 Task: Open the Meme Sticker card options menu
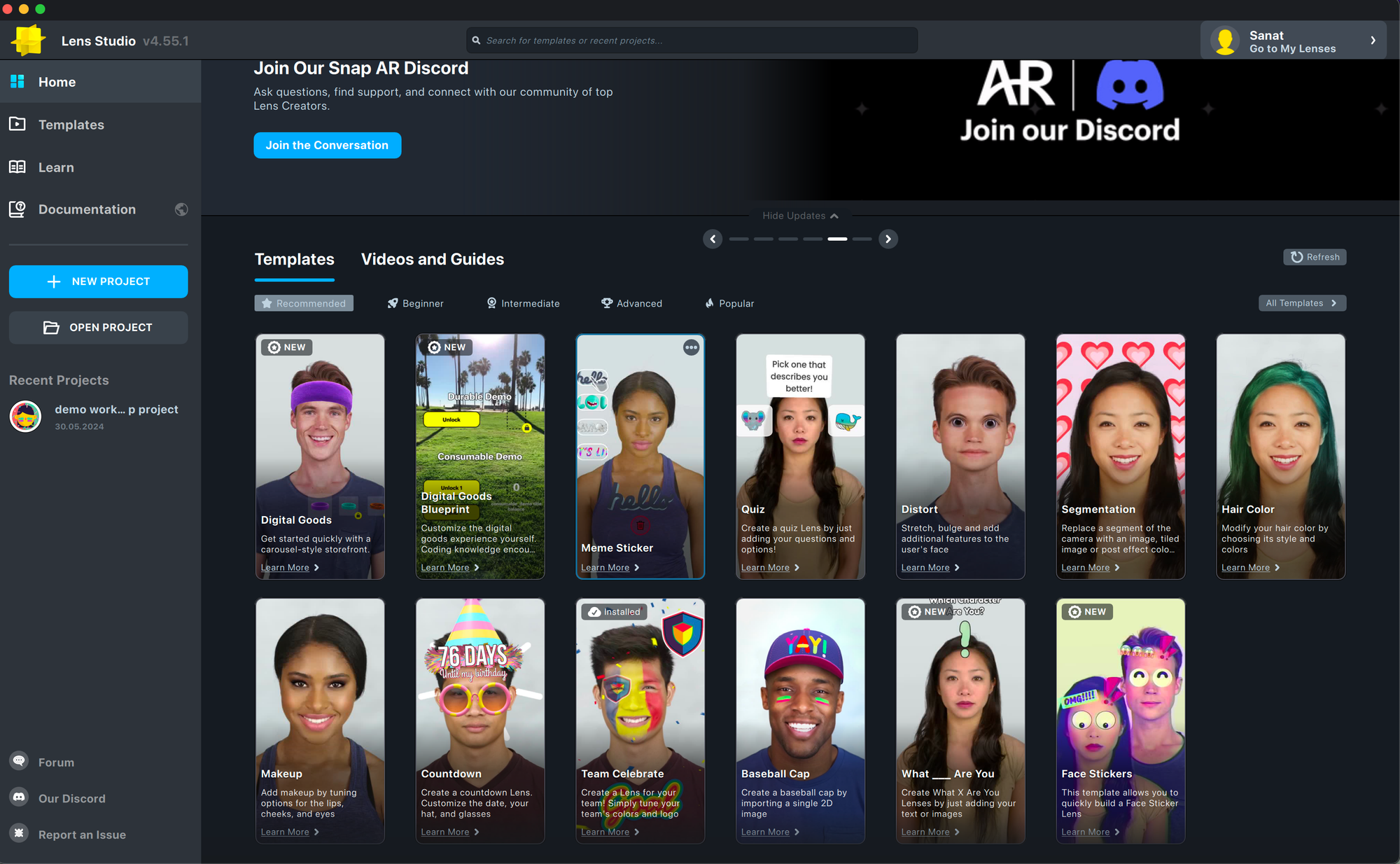pos(691,347)
